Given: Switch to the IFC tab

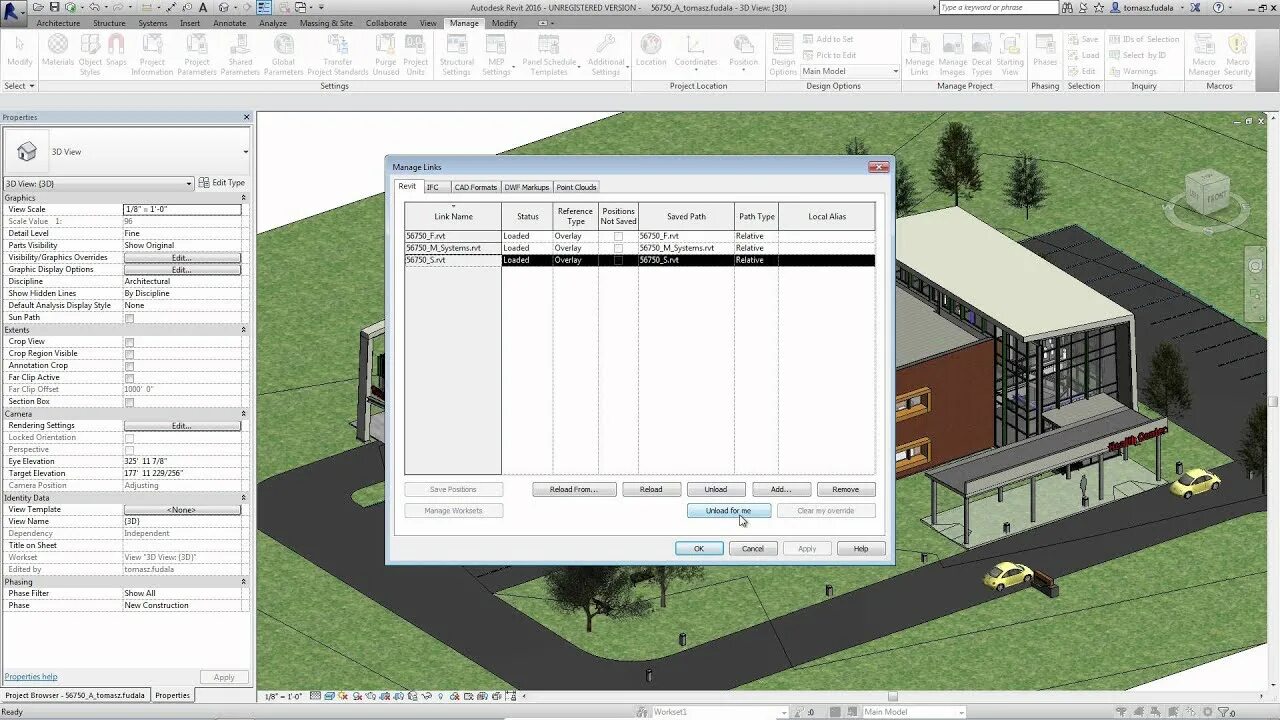Looking at the screenshot, I should pos(433,187).
